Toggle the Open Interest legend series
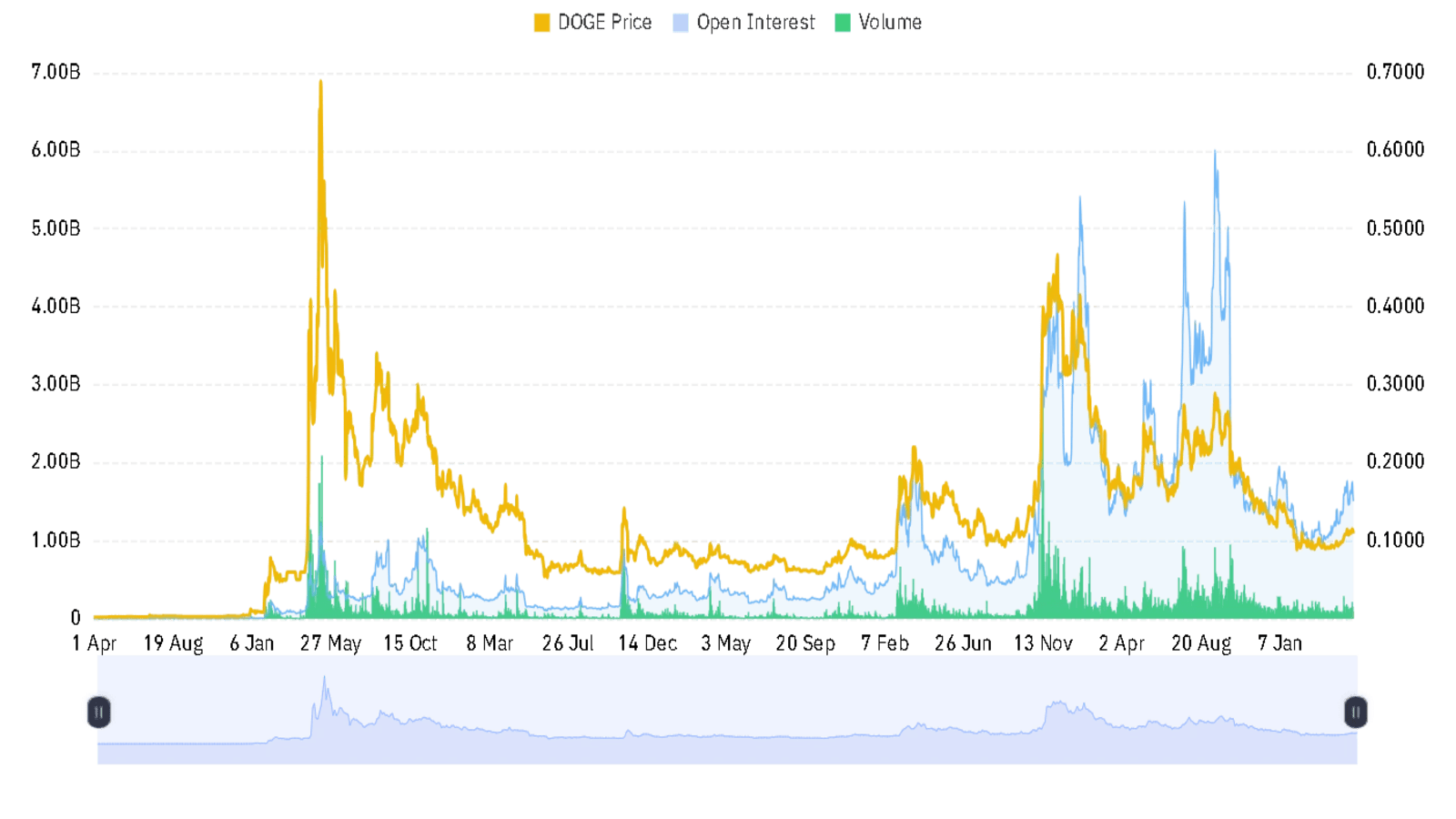1456x819 pixels. pyautogui.click(x=743, y=23)
